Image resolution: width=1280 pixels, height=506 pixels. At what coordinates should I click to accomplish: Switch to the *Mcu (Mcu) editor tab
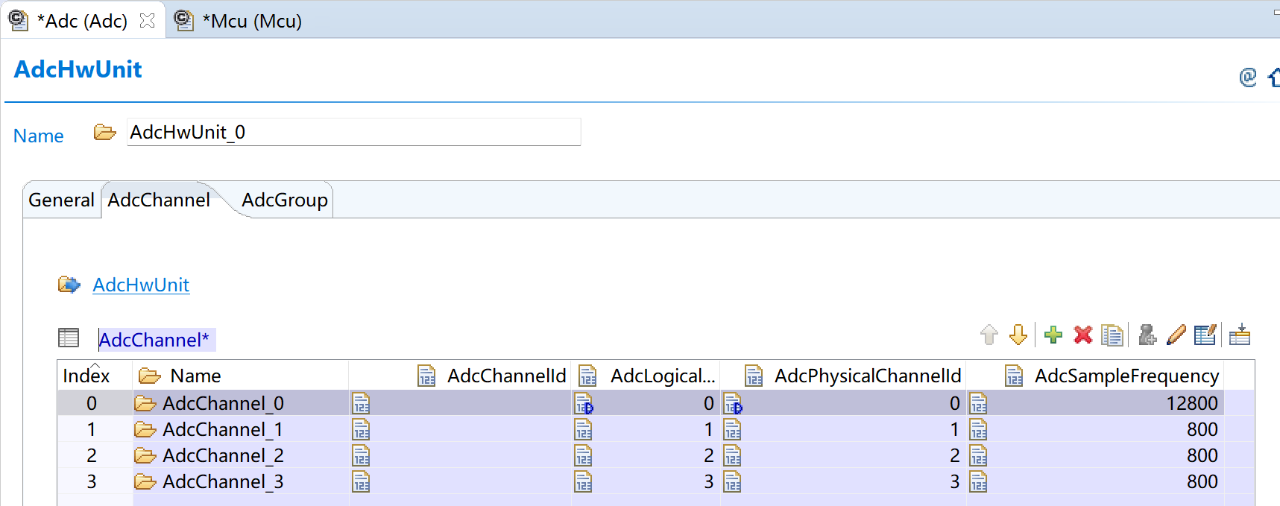(x=251, y=21)
